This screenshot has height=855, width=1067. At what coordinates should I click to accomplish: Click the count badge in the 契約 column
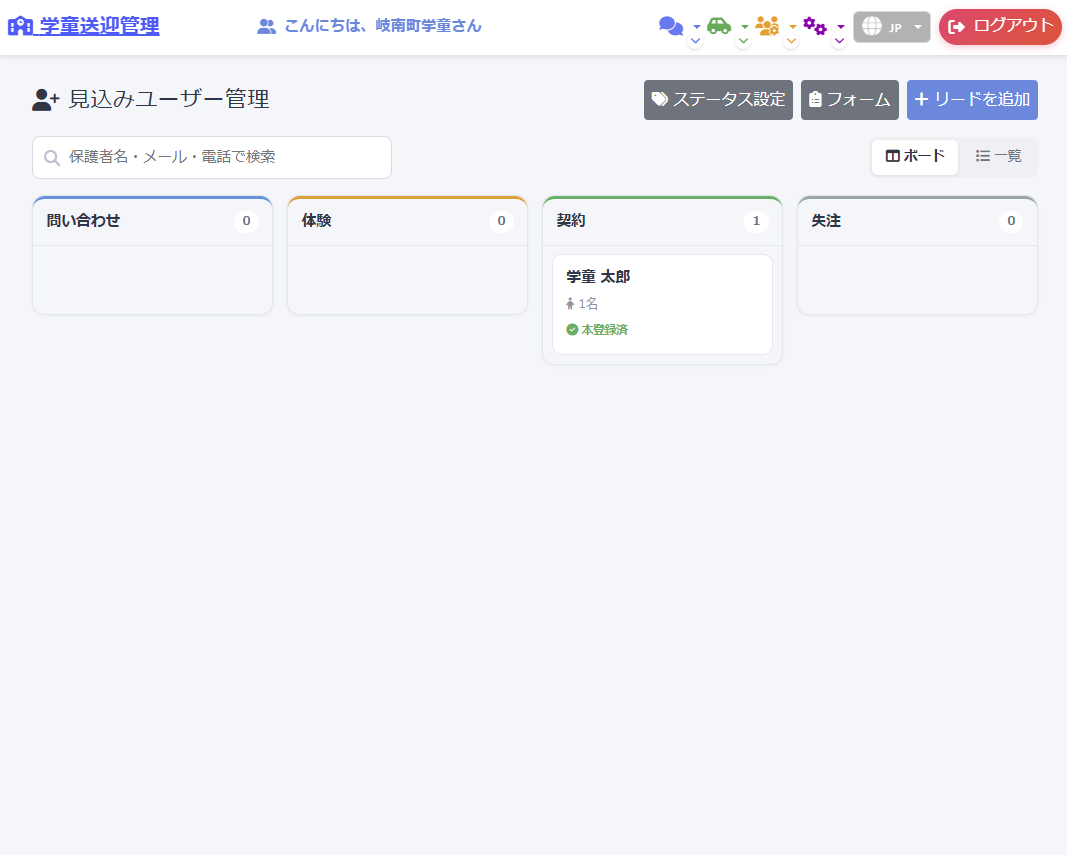click(756, 221)
